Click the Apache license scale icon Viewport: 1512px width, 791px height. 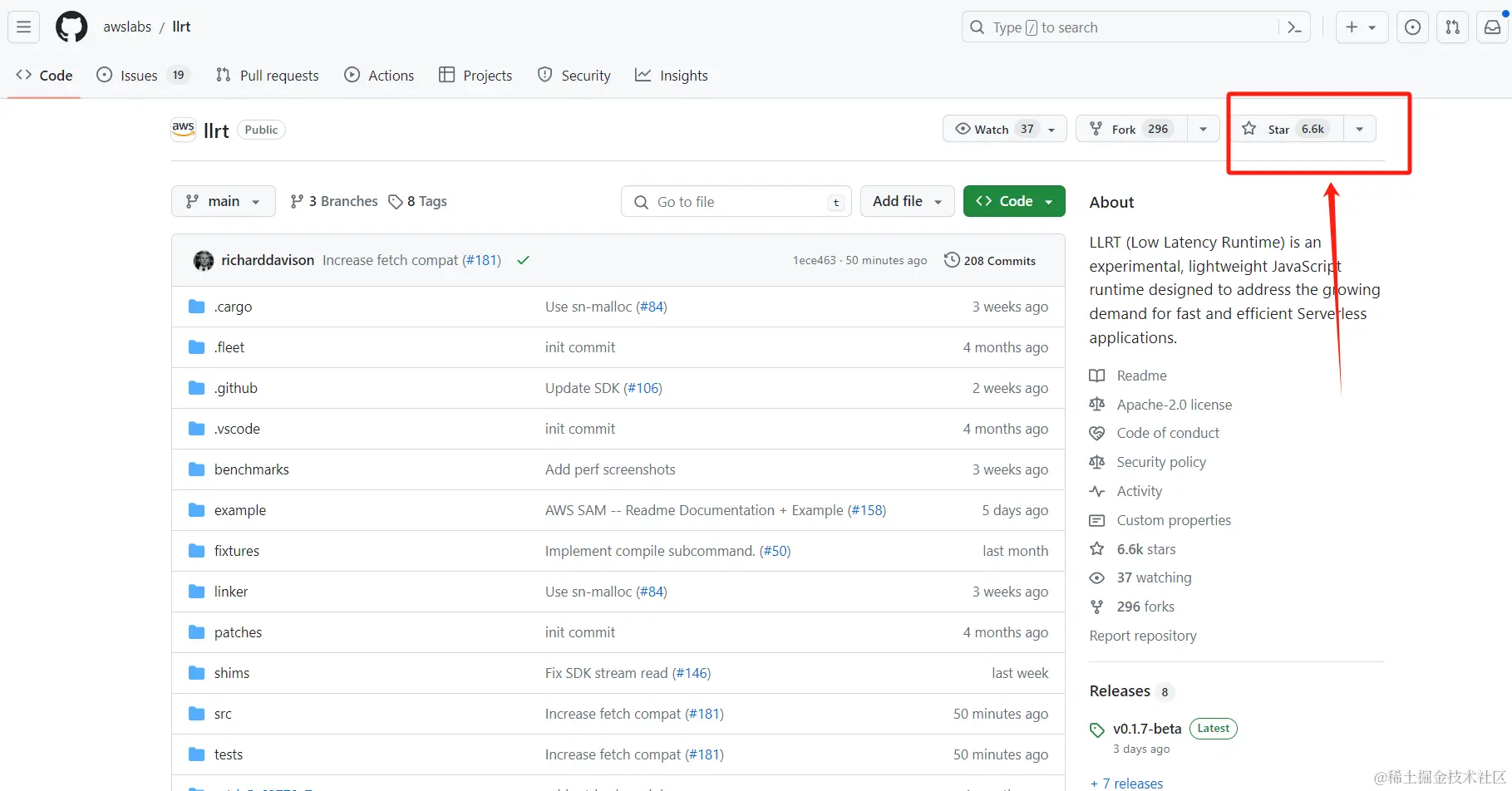click(1097, 405)
